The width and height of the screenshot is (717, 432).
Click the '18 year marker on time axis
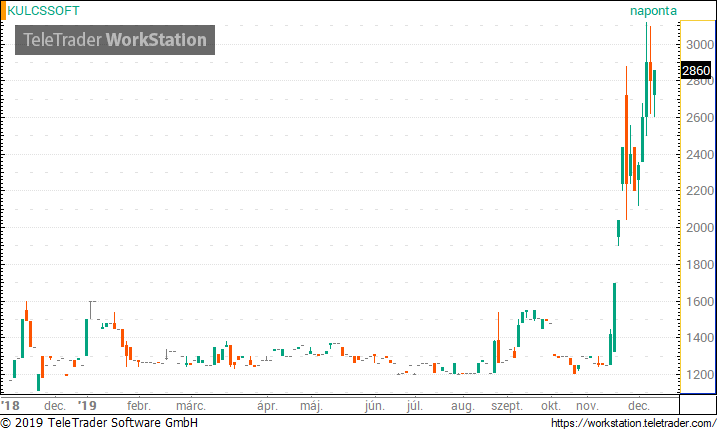(11, 405)
